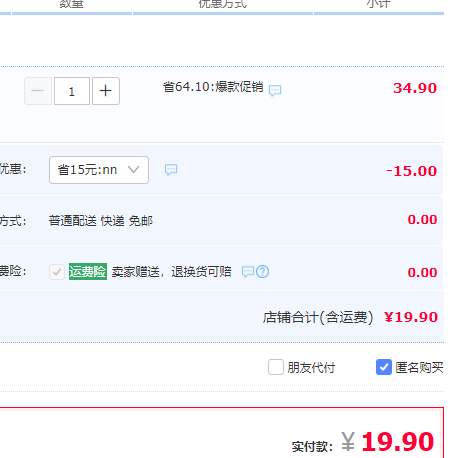Click the plus quantity increase button
The width and height of the screenshot is (451, 458).
tap(106, 91)
